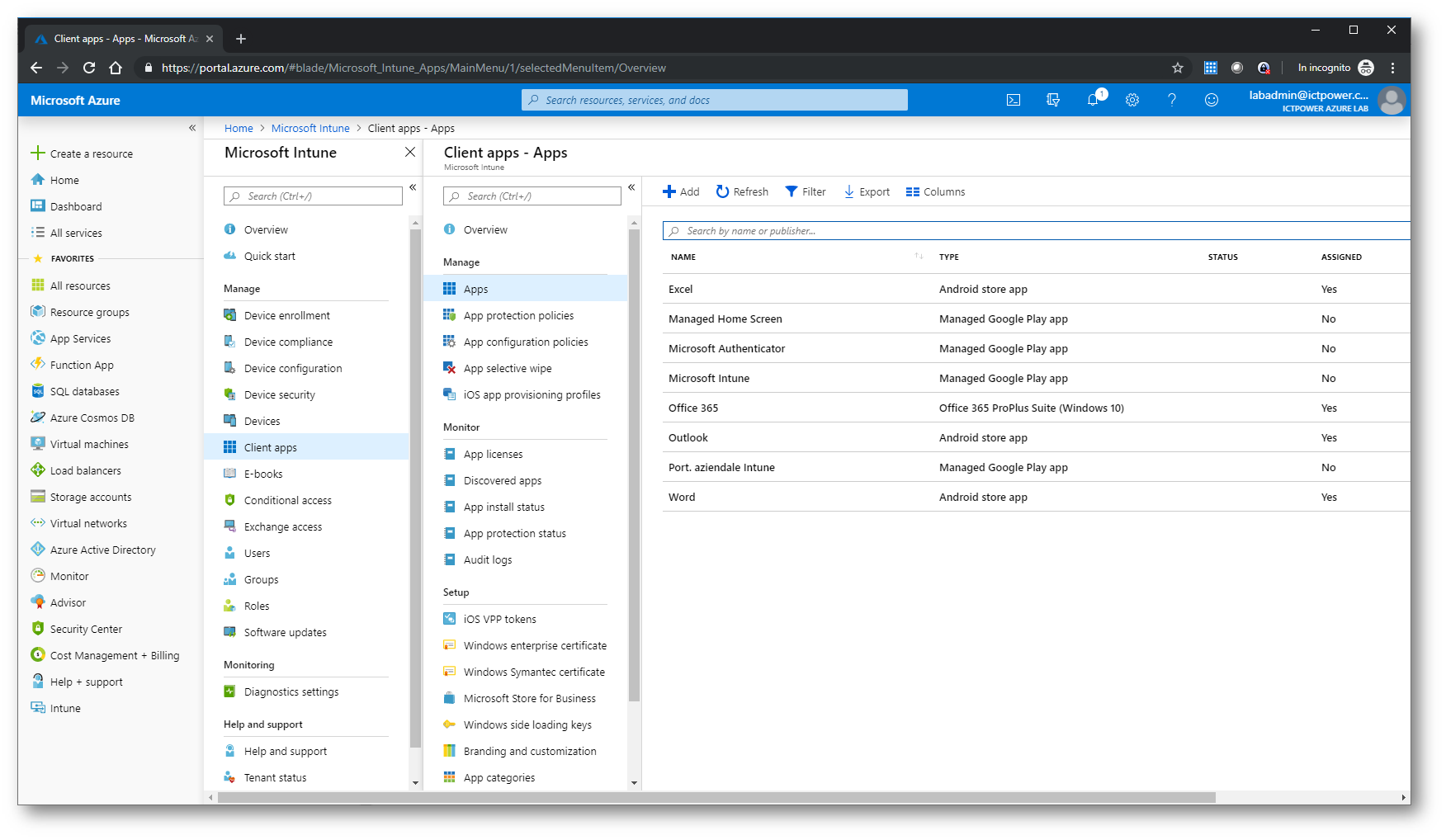Open Software updates in Intune menu
The height and width of the screenshot is (840, 1446).
click(x=275, y=632)
